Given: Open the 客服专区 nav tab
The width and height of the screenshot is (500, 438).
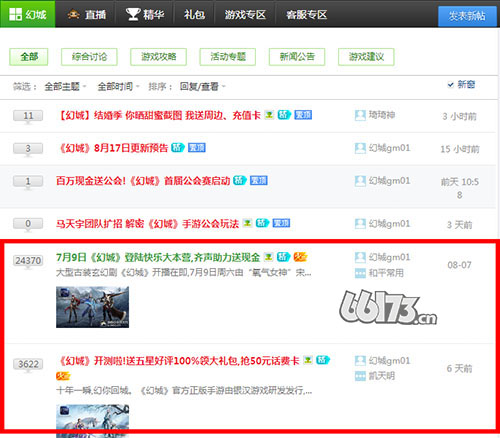Looking at the screenshot, I should [306, 15].
